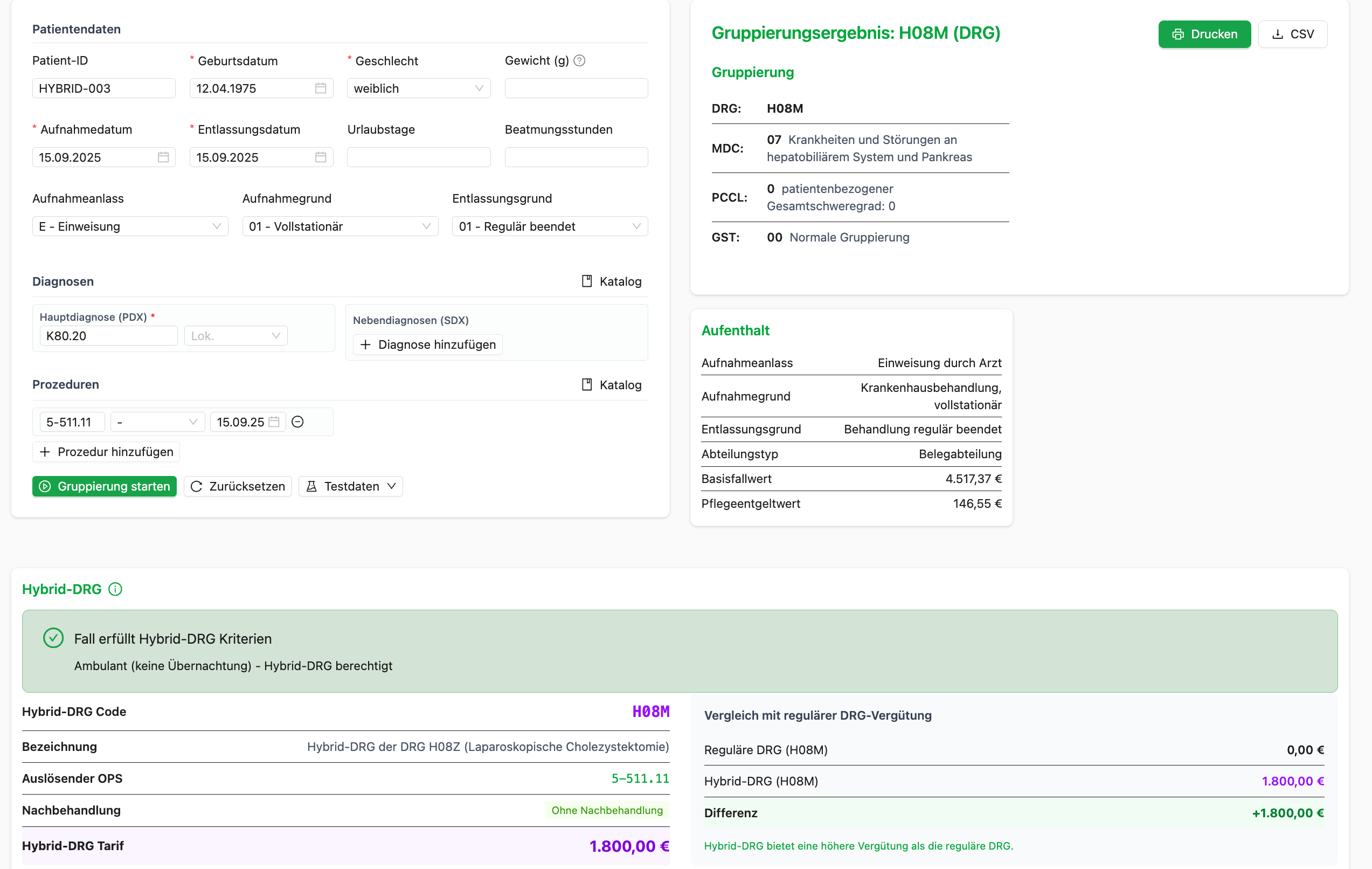Image resolution: width=1372 pixels, height=869 pixels.
Task: Click the Bezeichnung text Laparoskopische Cholezystektomie
Action: pos(566,747)
